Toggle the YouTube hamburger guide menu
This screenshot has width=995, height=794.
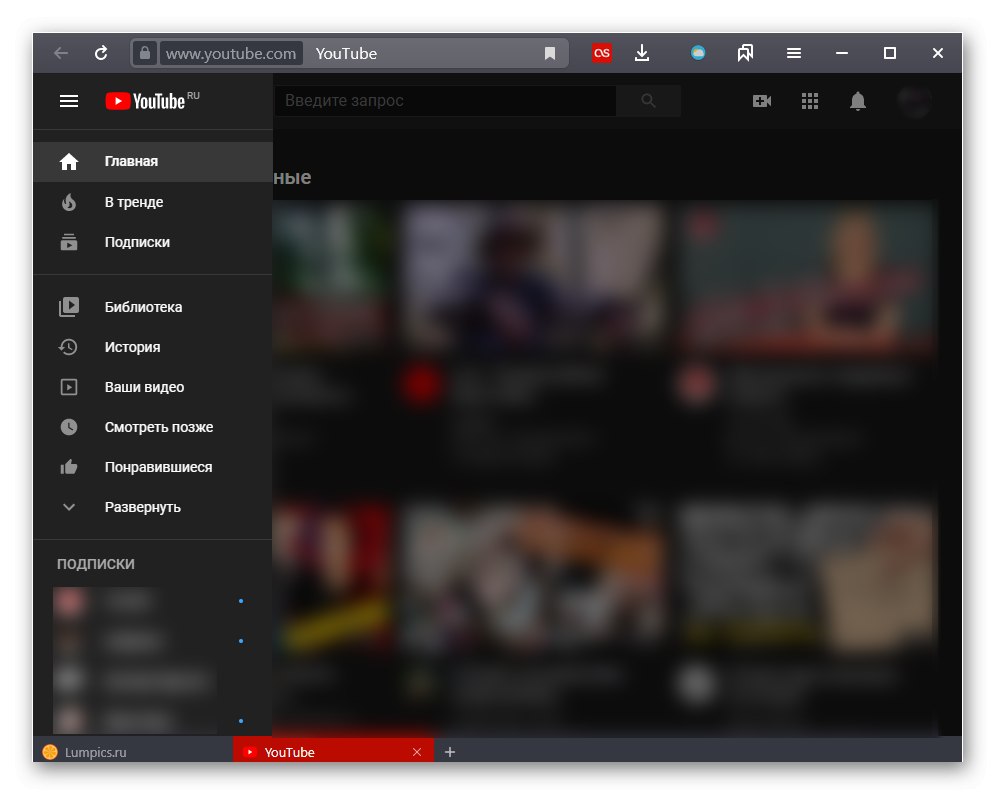[69, 101]
